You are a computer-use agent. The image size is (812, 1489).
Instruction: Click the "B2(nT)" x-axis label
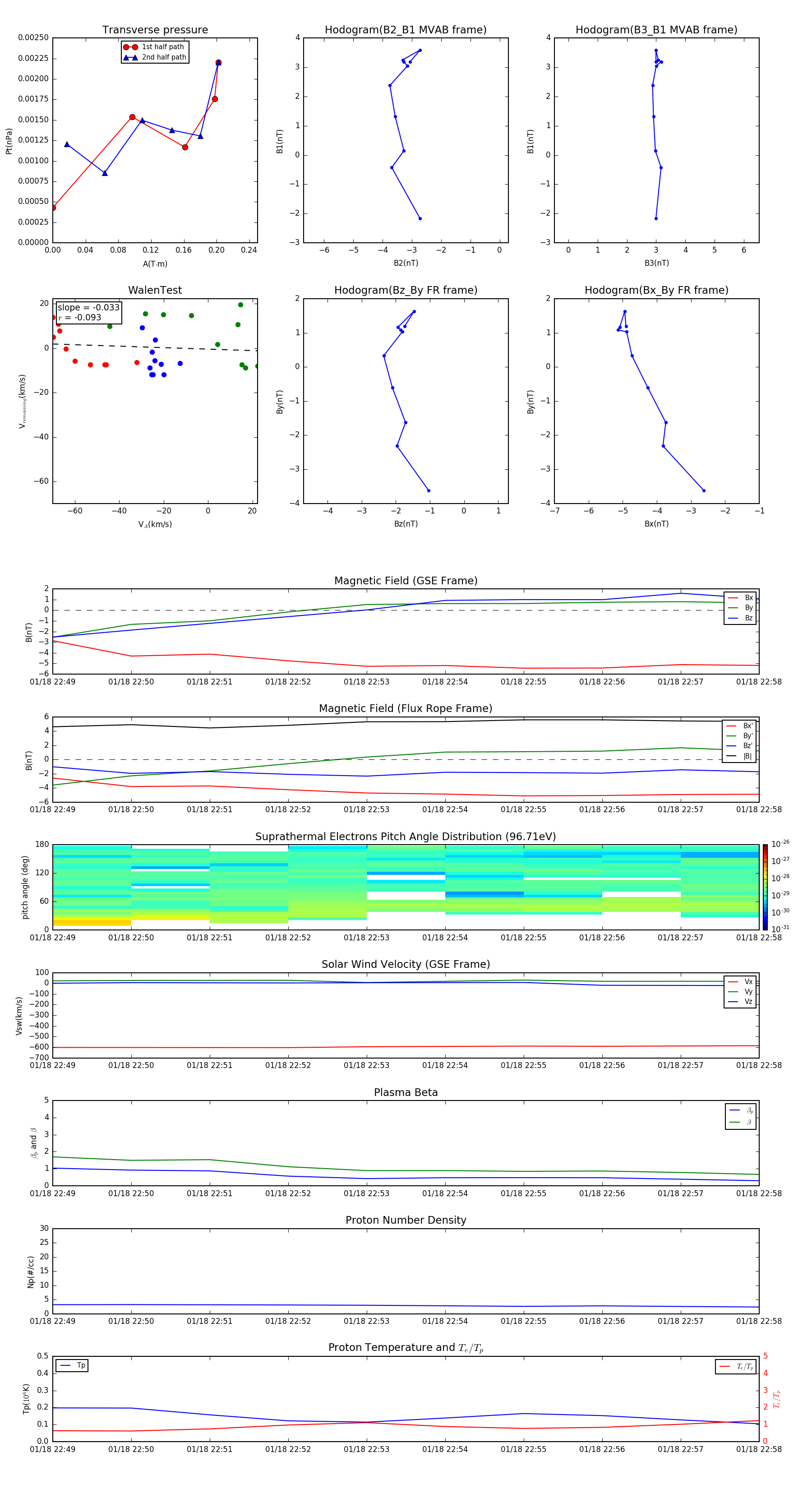point(406,263)
